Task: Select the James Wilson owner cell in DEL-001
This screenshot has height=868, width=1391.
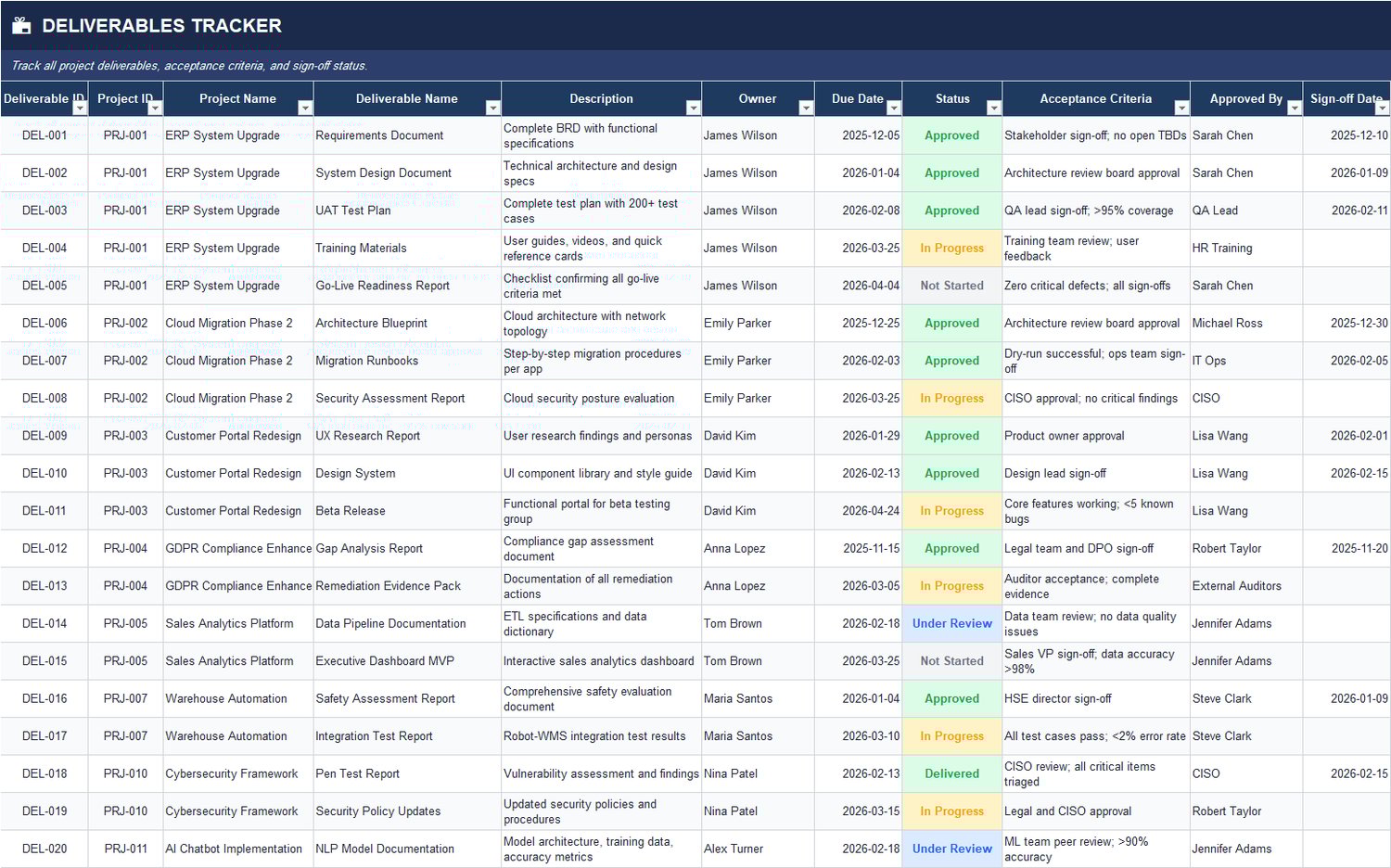Action: (x=740, y=135)
